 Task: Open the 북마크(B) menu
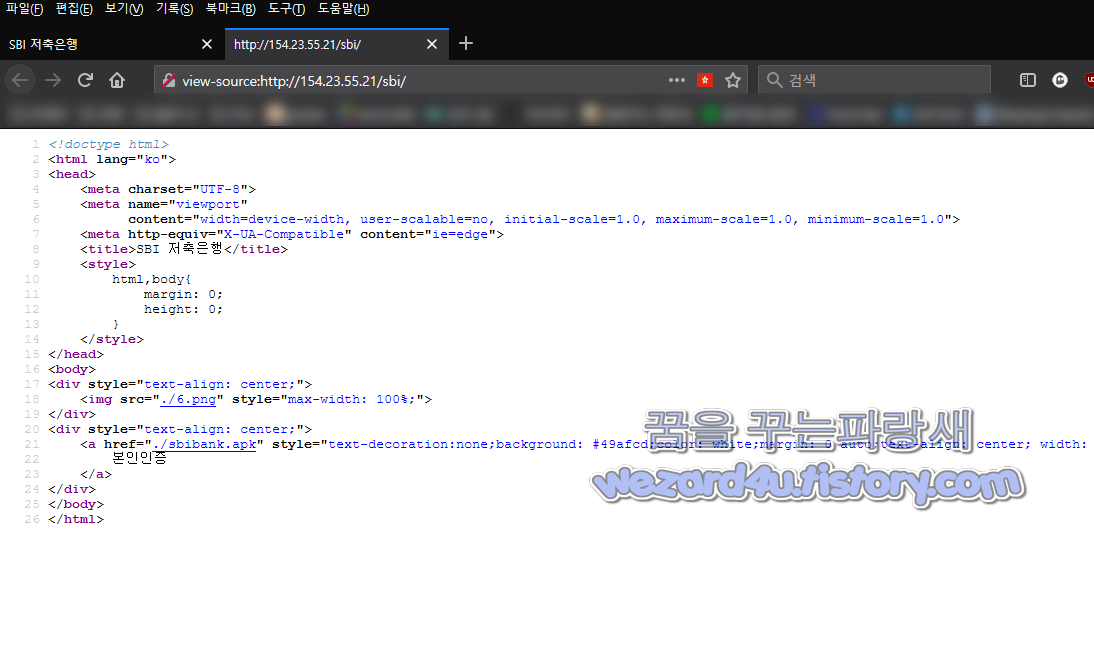click(230, 9)
